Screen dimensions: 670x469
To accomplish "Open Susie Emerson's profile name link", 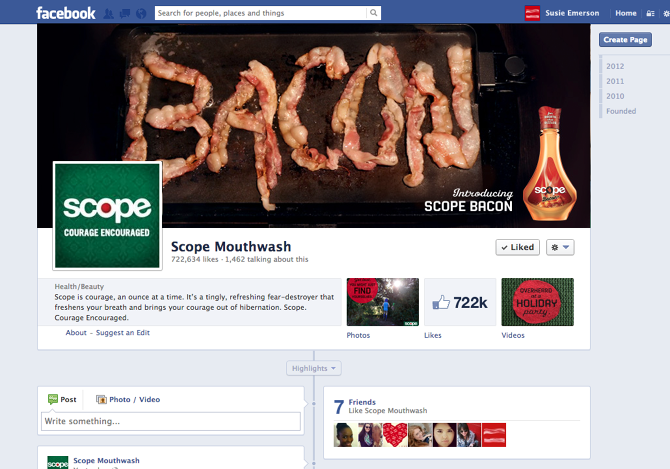I will [572, 13].
